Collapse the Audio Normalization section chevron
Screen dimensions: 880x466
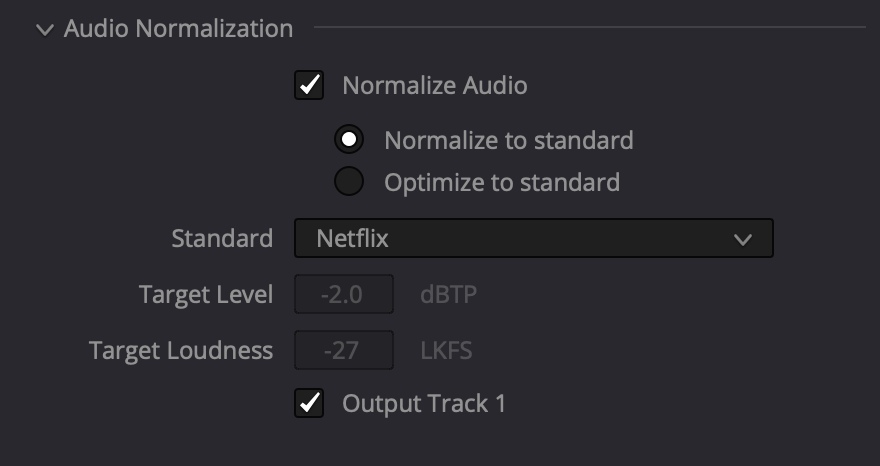pyautogui.click(x=44, y=30)
